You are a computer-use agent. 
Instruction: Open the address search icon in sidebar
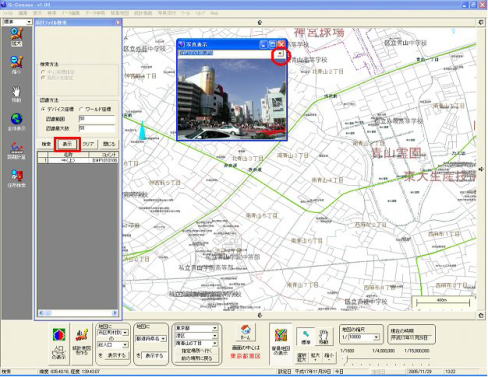tap(16, 178)
